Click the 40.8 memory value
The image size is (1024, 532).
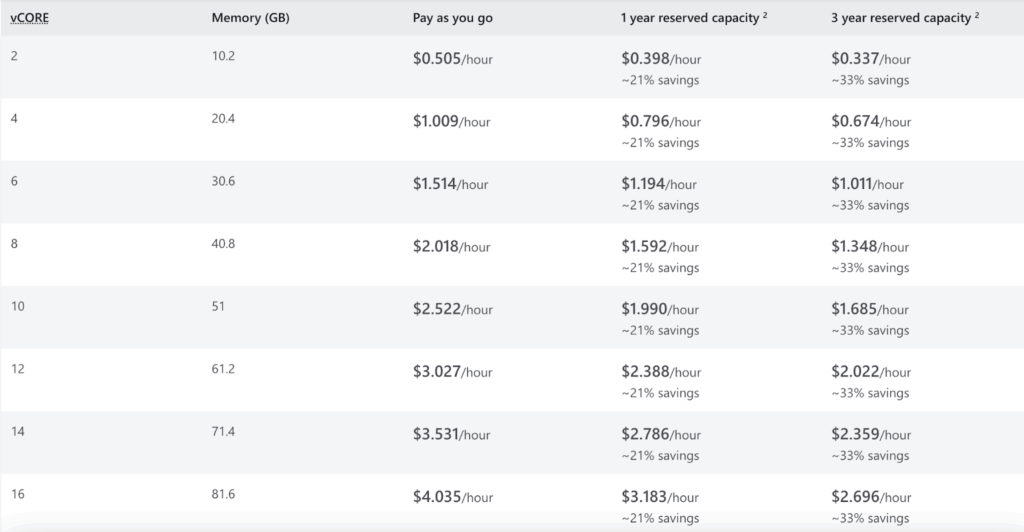click(223, 243)
